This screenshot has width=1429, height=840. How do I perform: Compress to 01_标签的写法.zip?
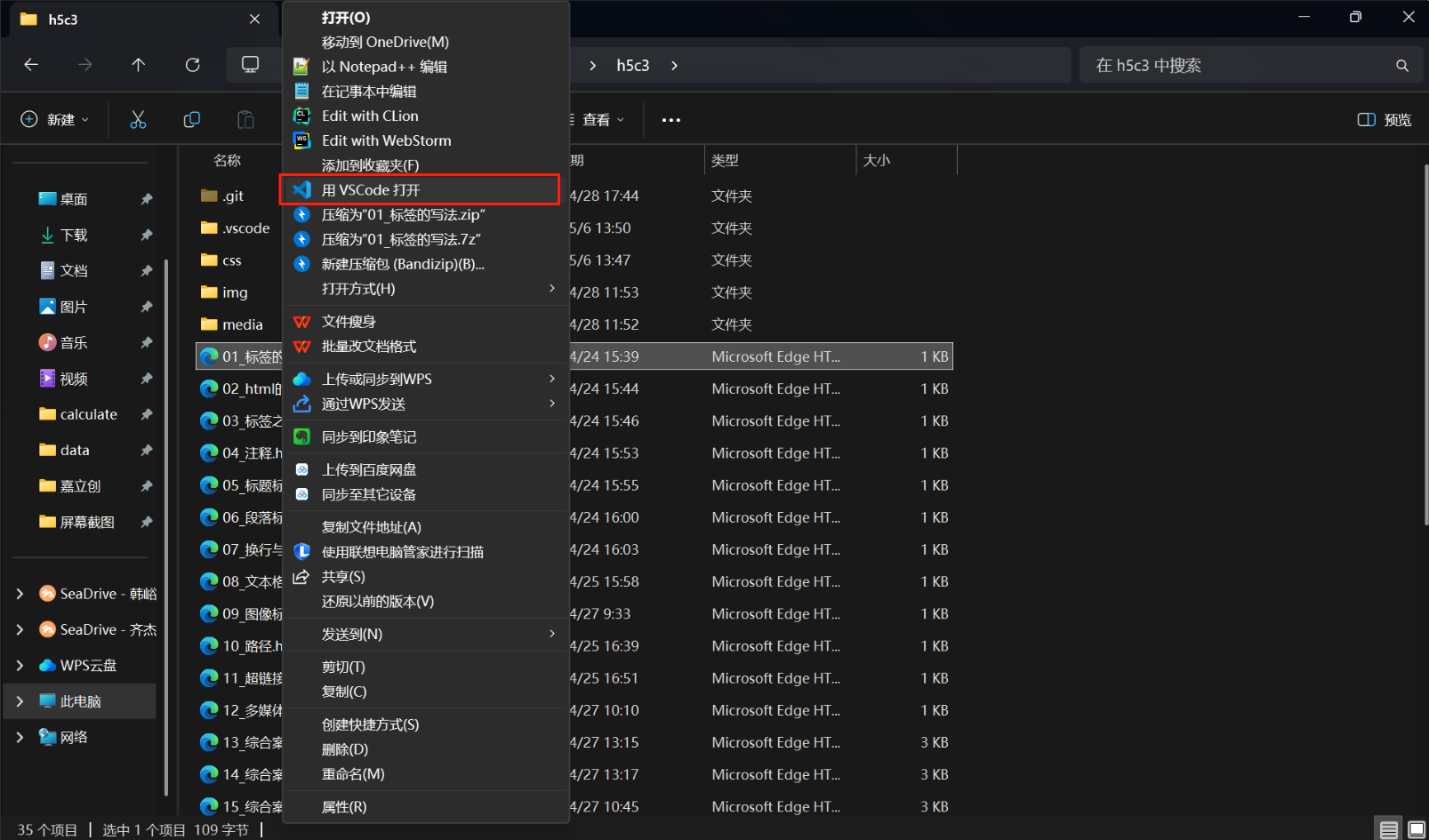coord(425,215)
